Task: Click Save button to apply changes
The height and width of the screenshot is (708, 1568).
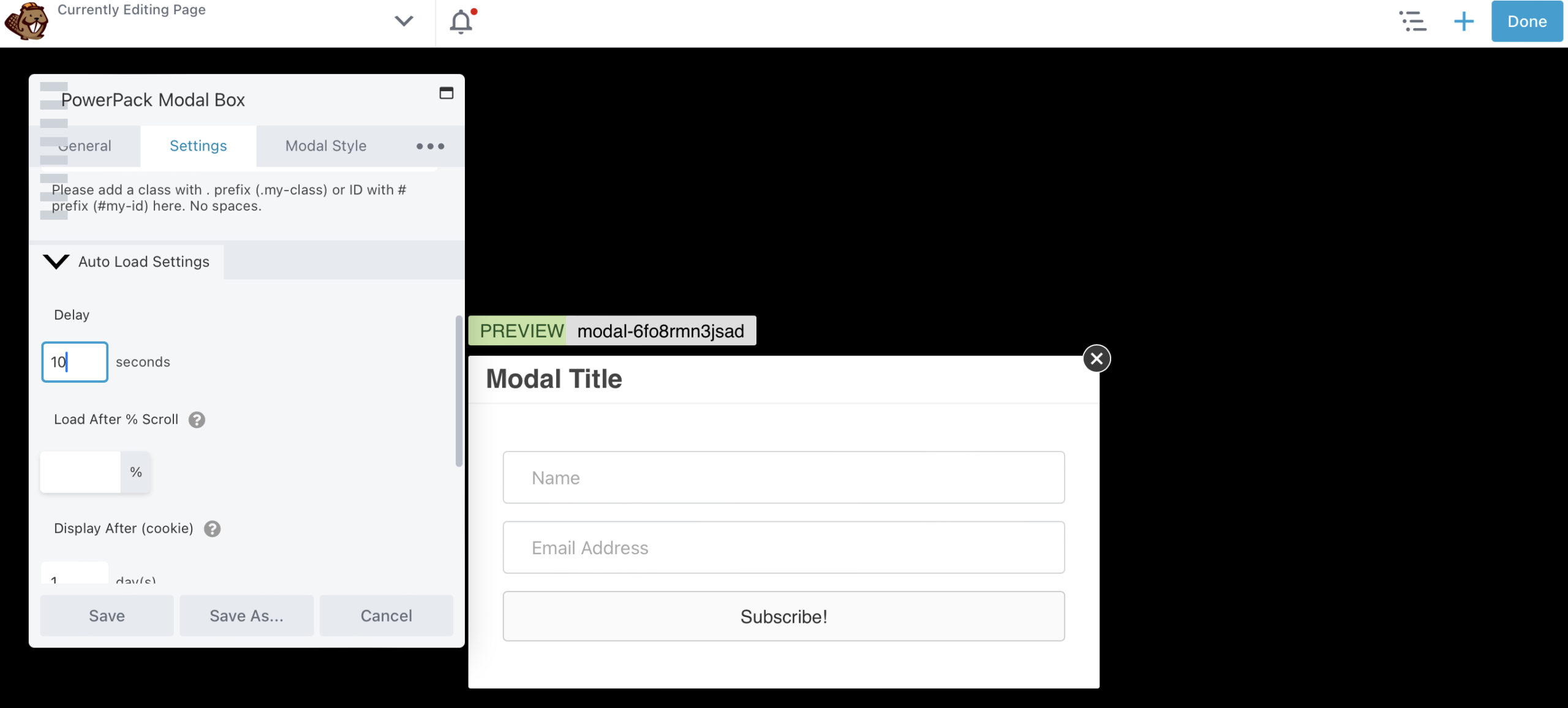Action: 107,616
